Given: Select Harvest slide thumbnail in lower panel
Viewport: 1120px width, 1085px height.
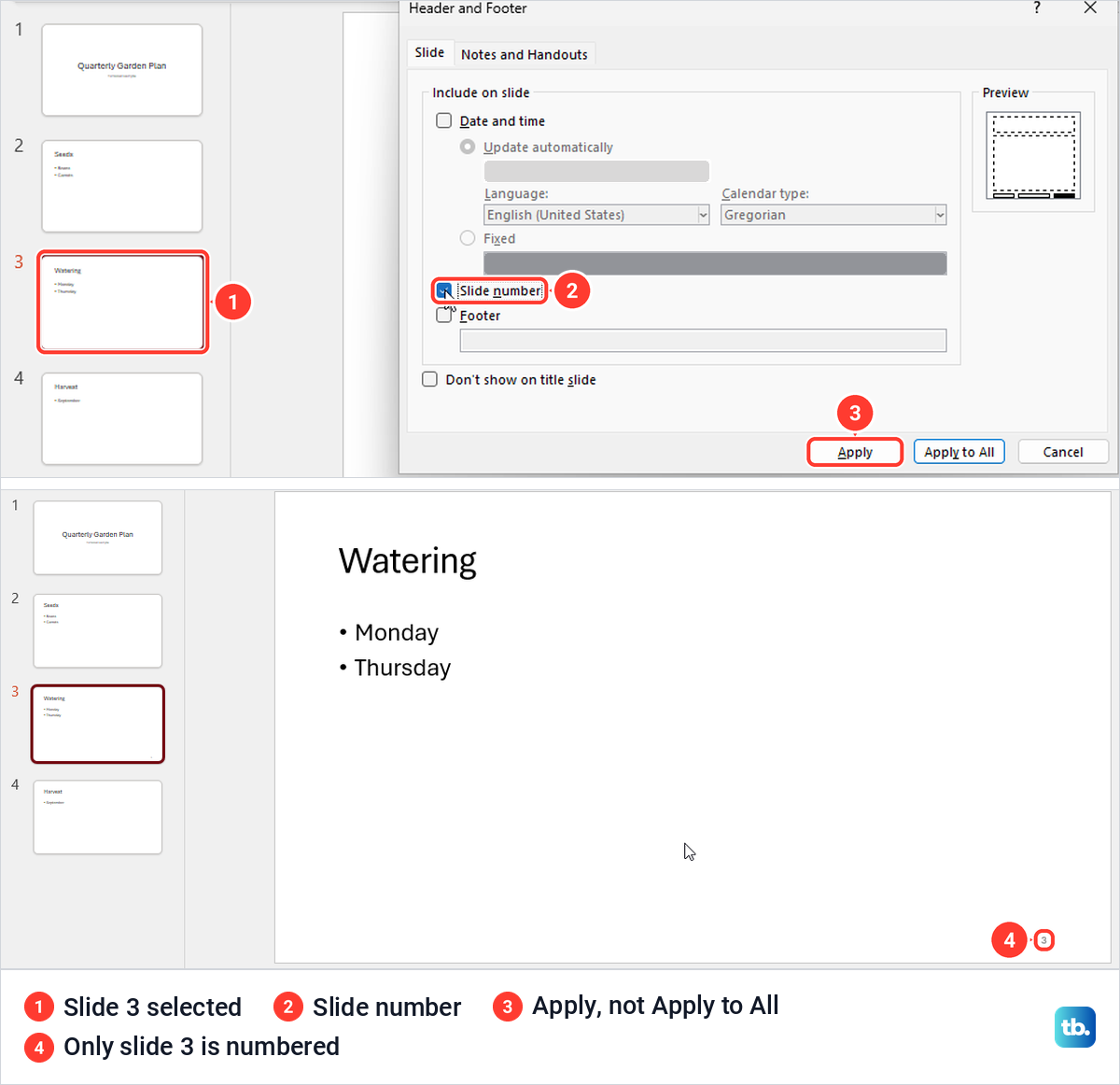Looking at the screenshot, I should pyautogui.click(x=98, y=817).
